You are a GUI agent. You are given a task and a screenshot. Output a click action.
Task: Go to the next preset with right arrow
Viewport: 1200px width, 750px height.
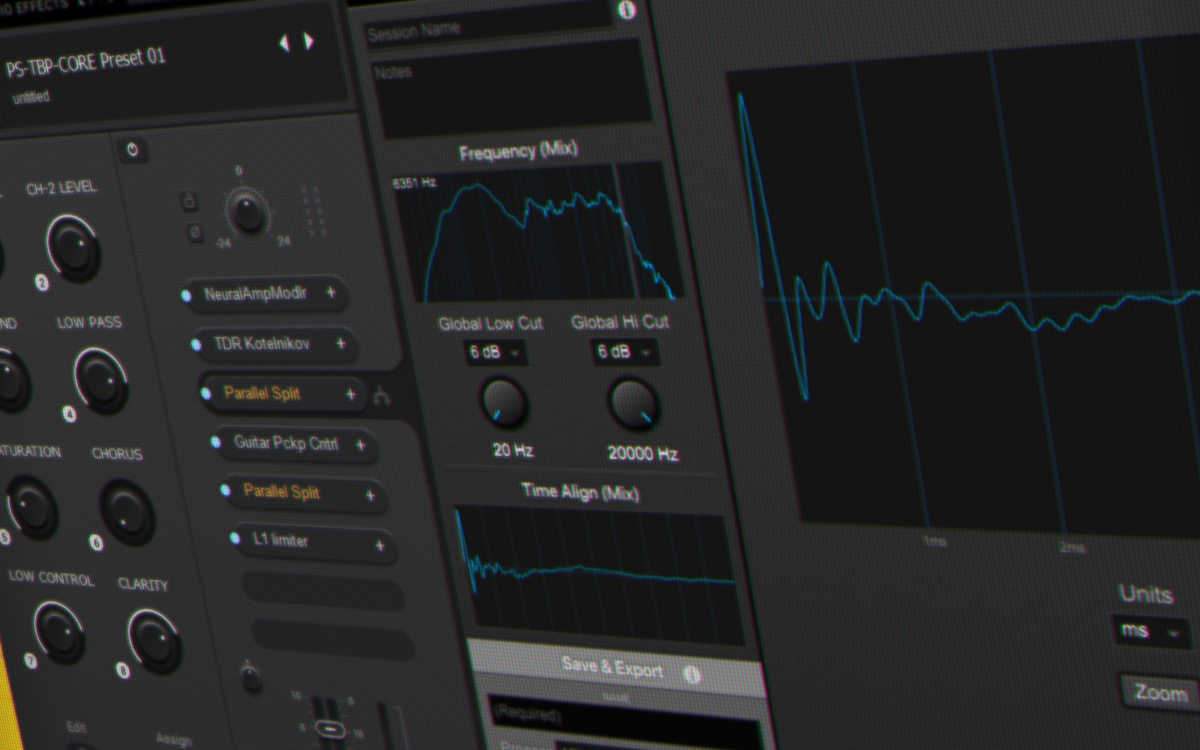[309, 42]
